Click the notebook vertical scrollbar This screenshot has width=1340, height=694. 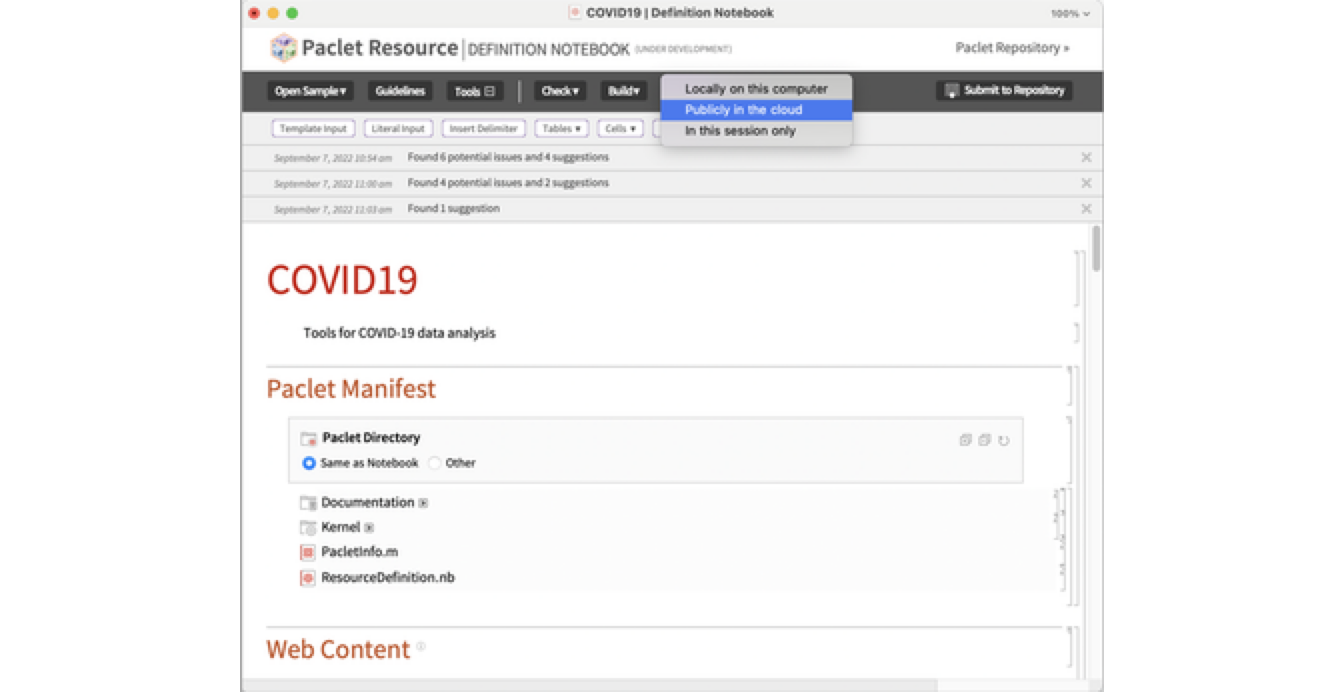[x=1096, y=250]
